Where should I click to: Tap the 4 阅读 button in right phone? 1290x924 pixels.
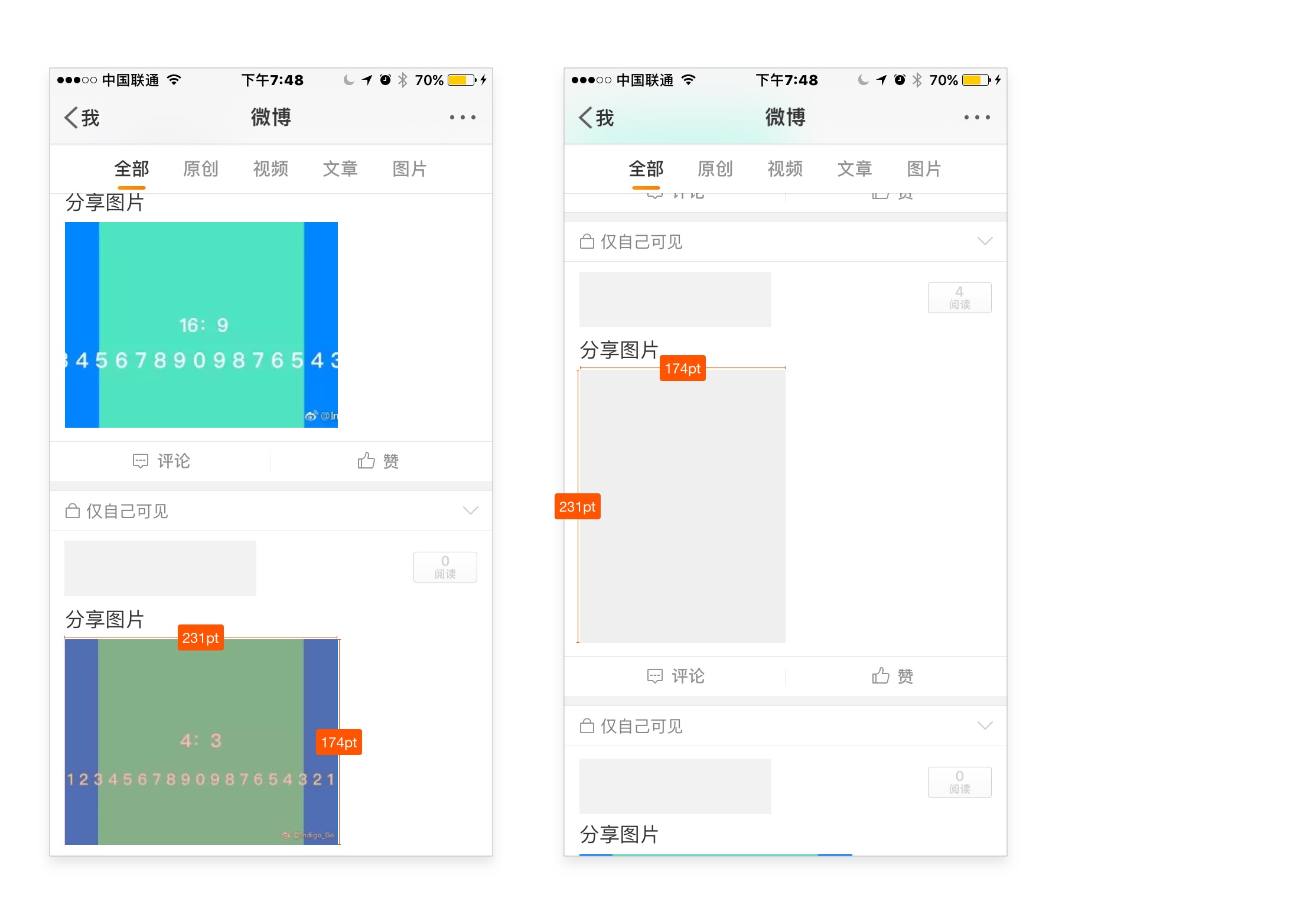pos(959,298)
